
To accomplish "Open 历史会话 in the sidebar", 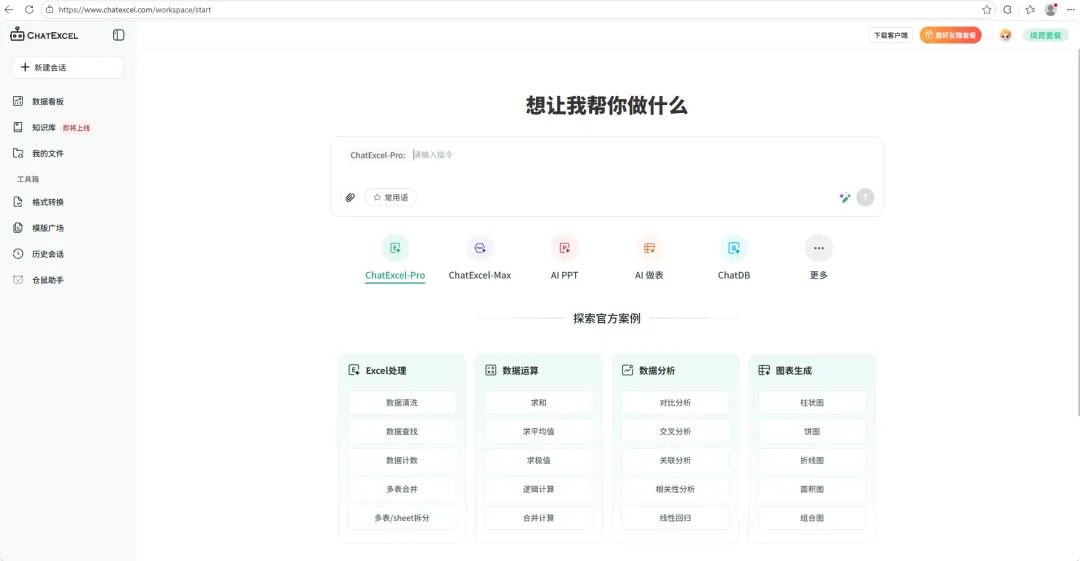I will [x=48, y=254].
